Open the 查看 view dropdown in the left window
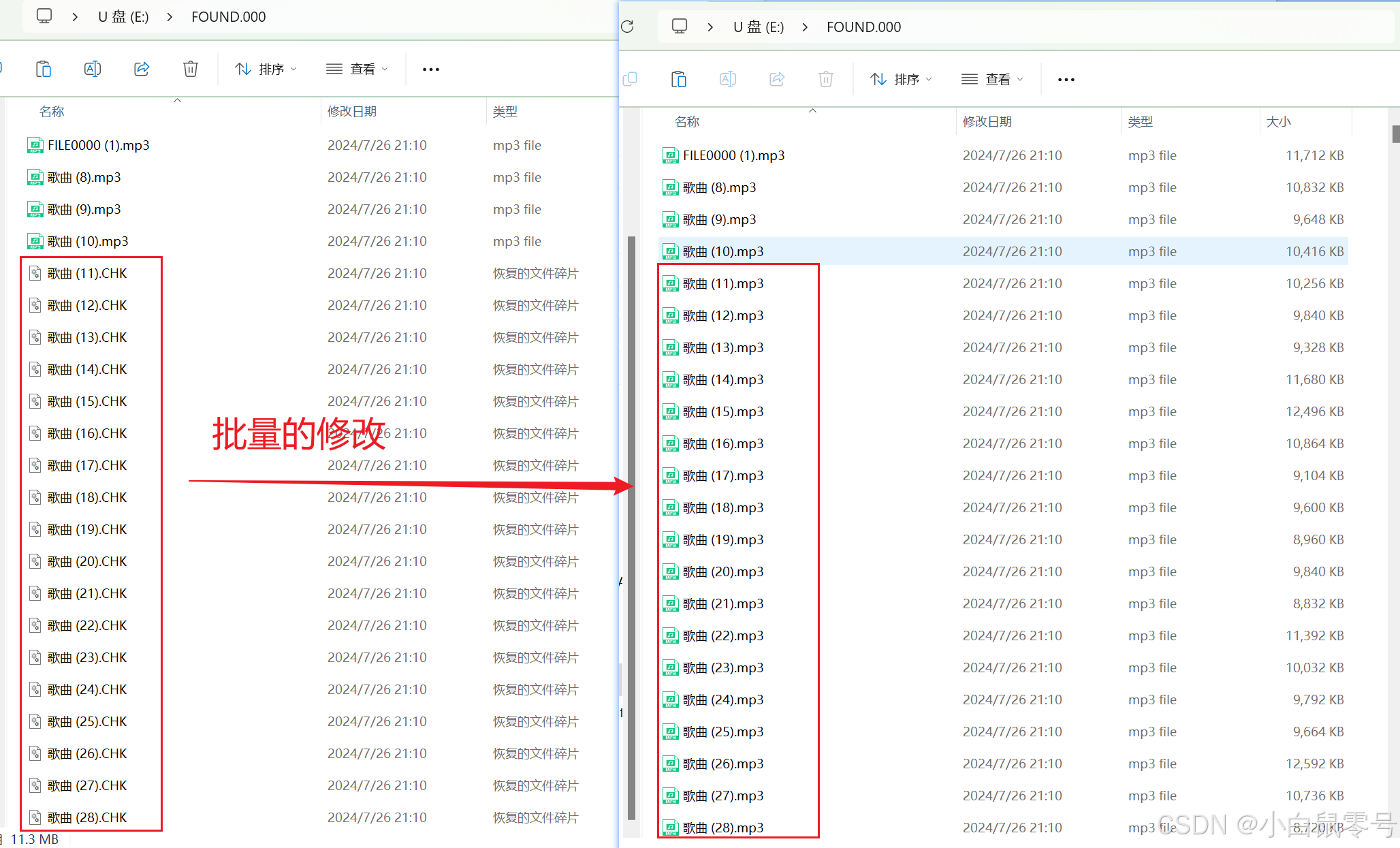Screen dimensions: 1400x848 click(357, 69)
